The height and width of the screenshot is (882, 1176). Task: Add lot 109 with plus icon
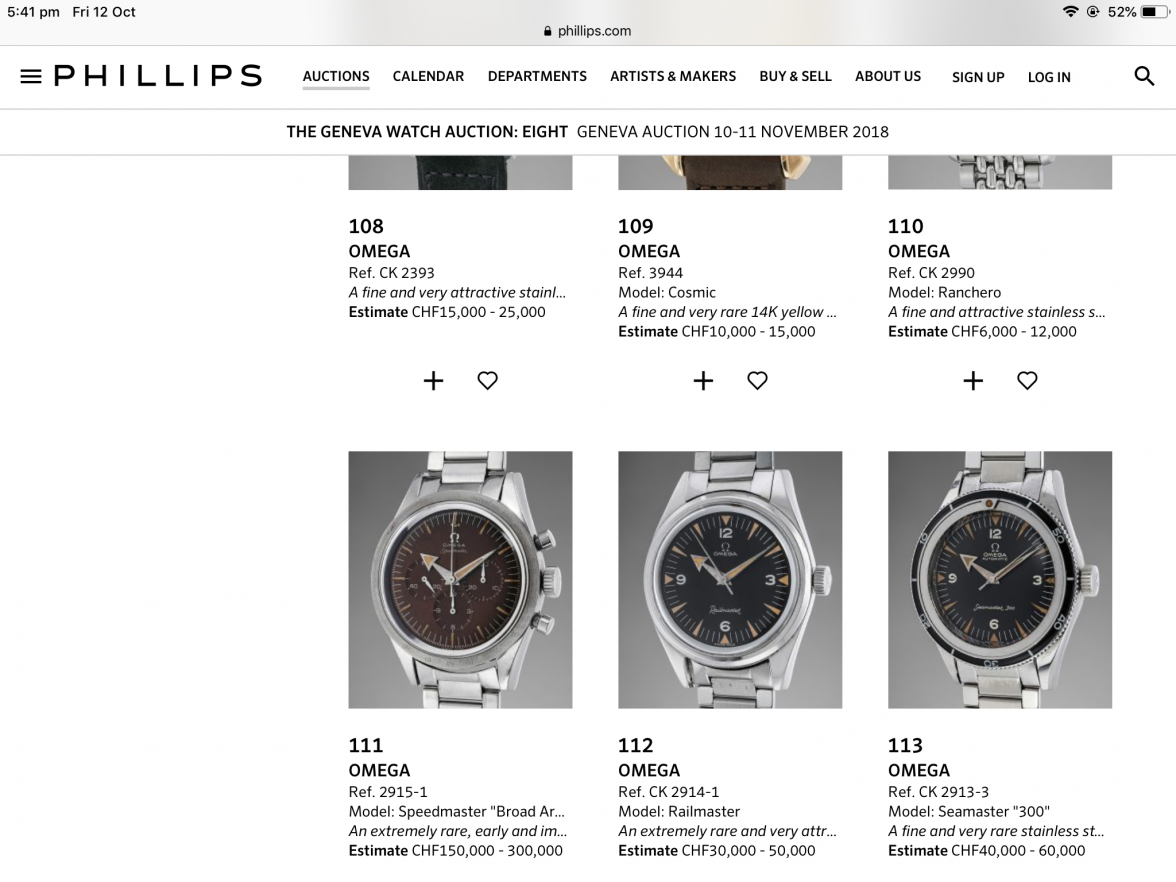click(x=704, y=381)
